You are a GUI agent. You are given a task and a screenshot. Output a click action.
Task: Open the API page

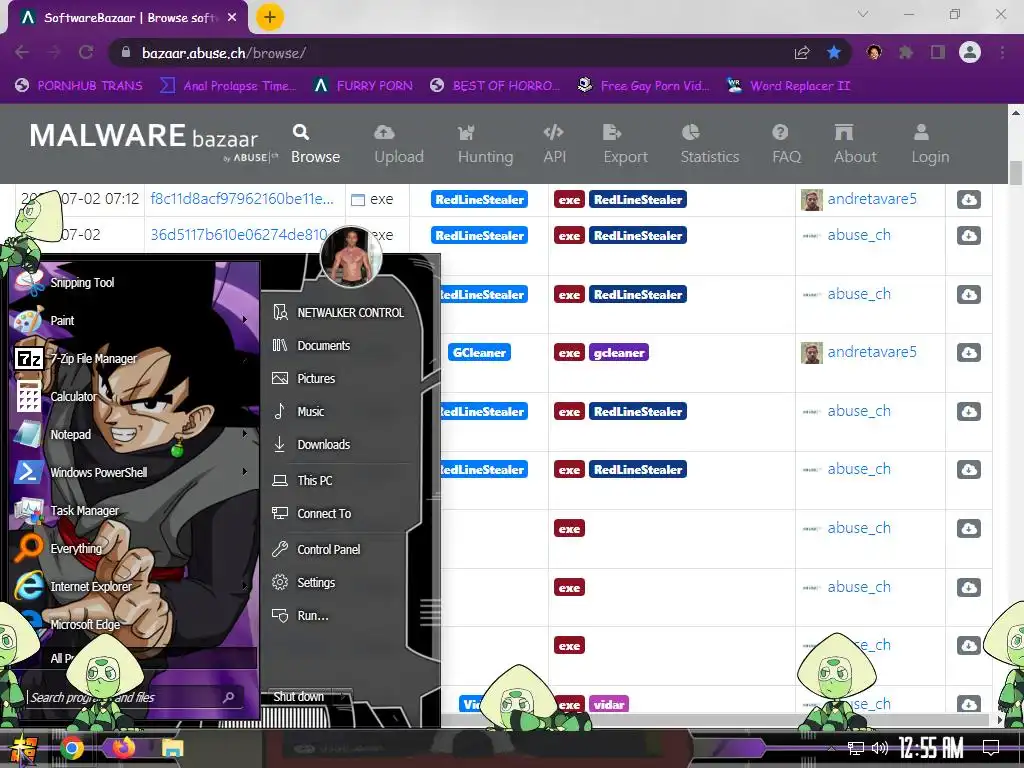point(554,144)
